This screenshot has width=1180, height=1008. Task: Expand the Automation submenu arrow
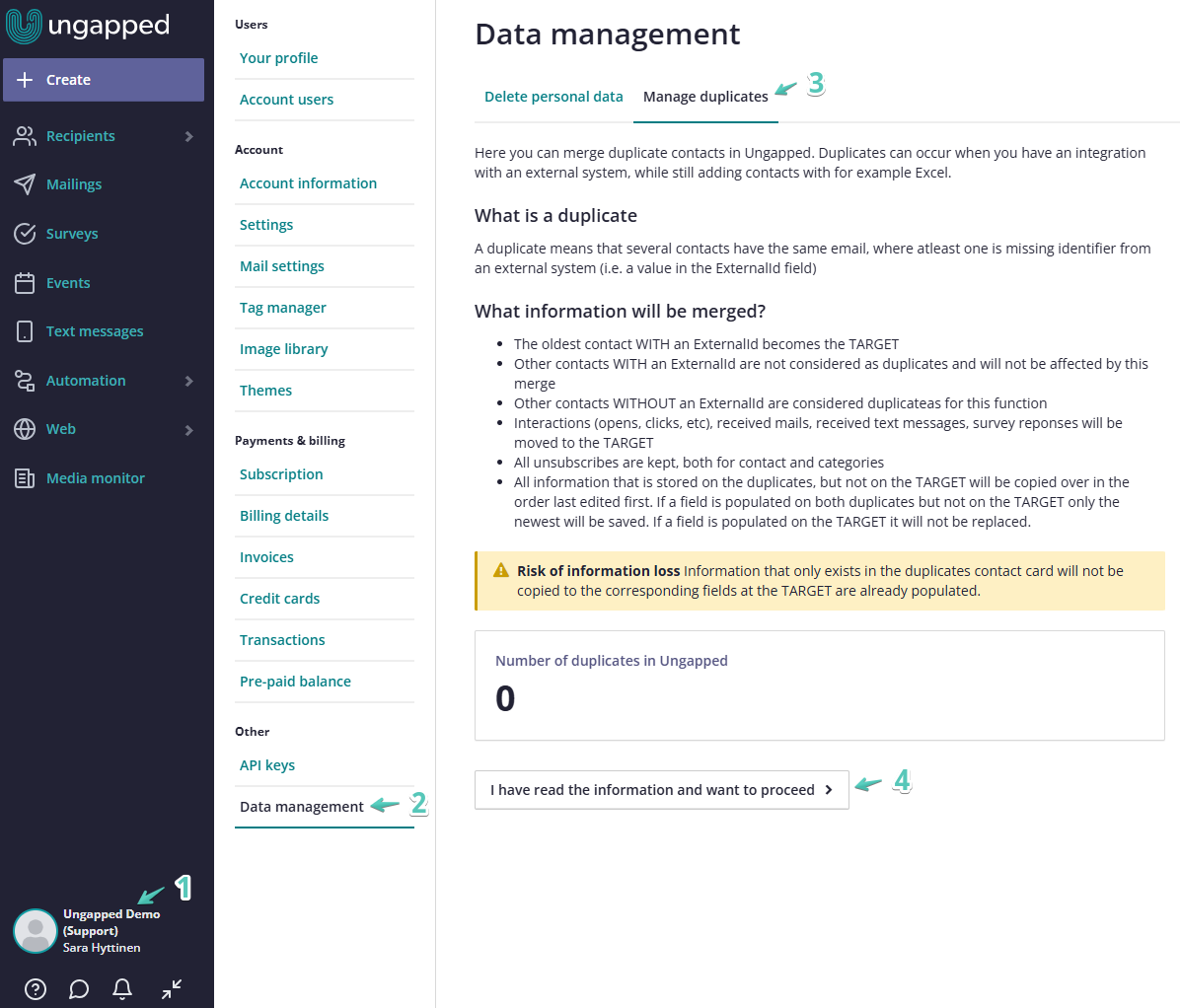coord(188,382)
